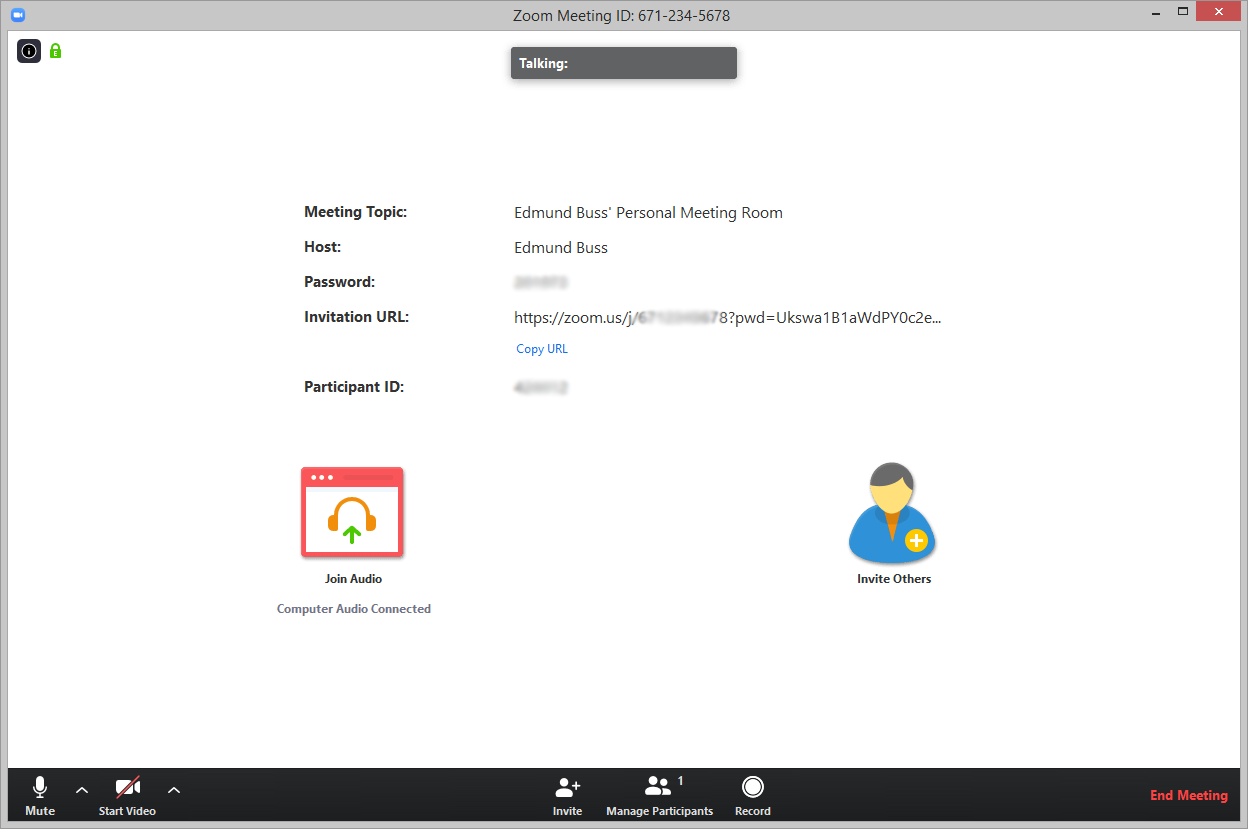Image resolution: width=1248 pixels, height=829 pixels.
Task: Click the Invite Others label
Action: point(894,579)
